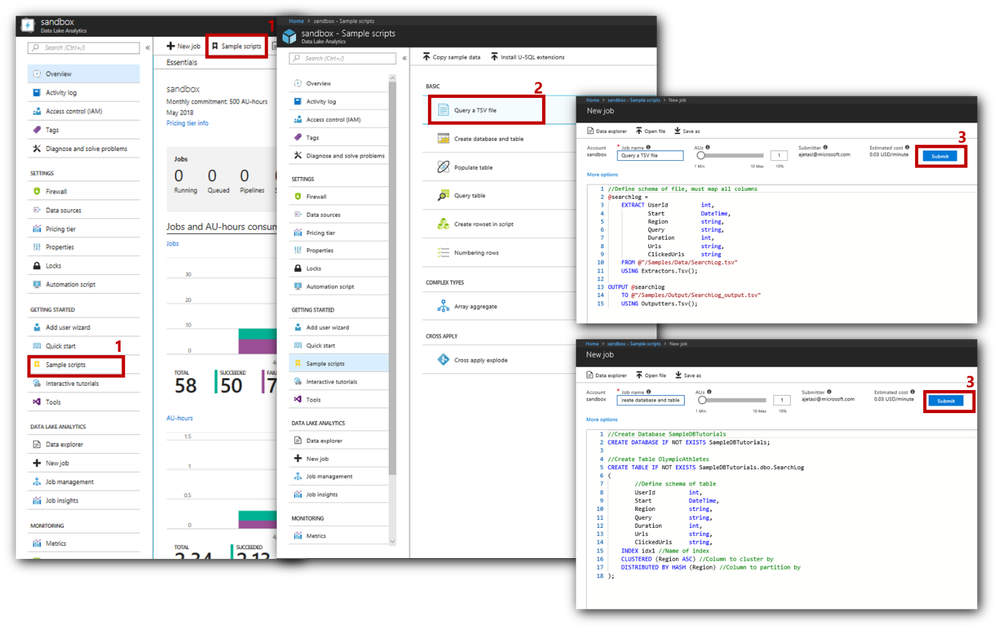
Task: Adjust AUs slider in Create database and table job
Action: [732, 400]
